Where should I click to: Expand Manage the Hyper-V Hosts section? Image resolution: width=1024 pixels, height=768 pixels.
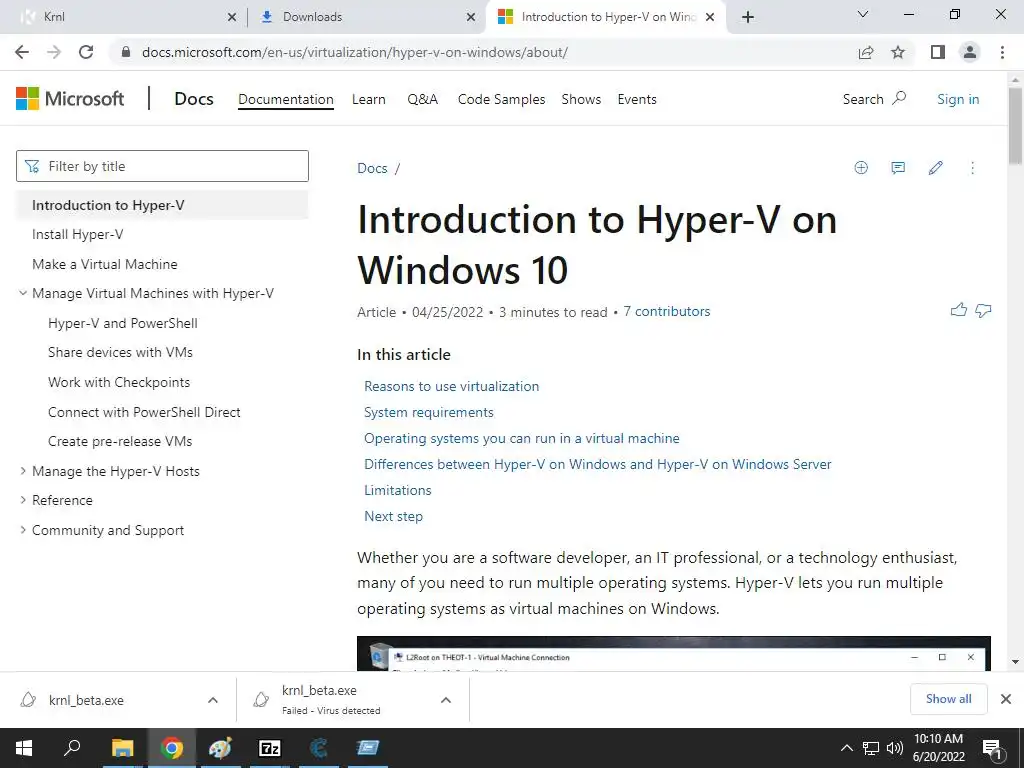pyautogui.click(x=23, y=471)
